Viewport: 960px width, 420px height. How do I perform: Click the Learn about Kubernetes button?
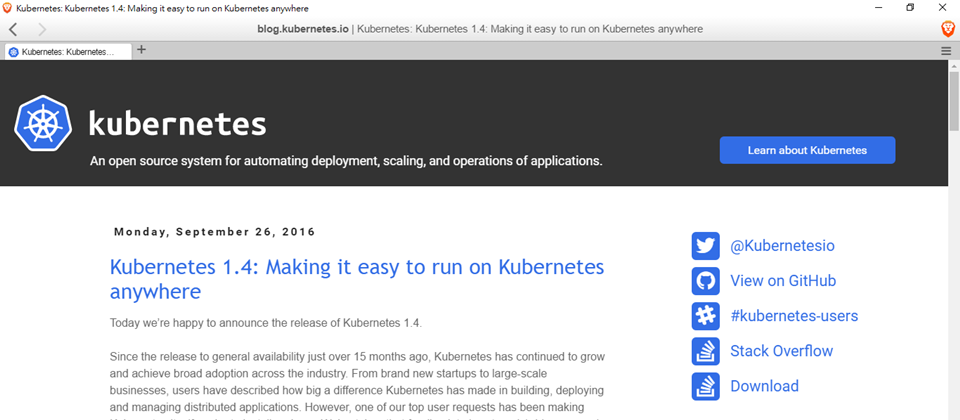click(x=807, y=150)
